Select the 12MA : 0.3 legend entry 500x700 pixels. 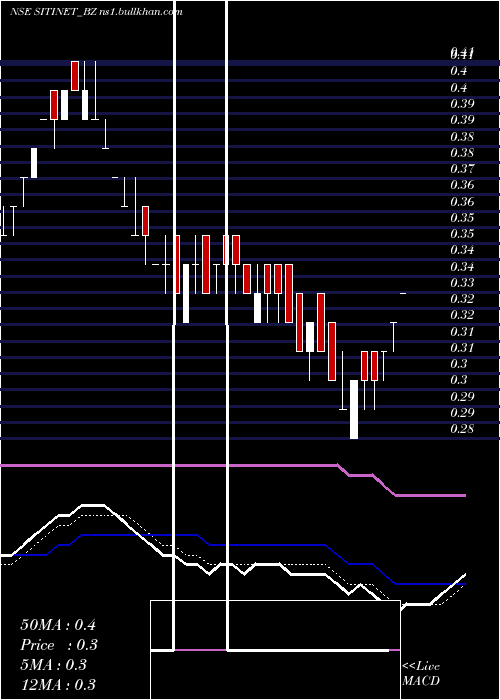click(58, 685)
